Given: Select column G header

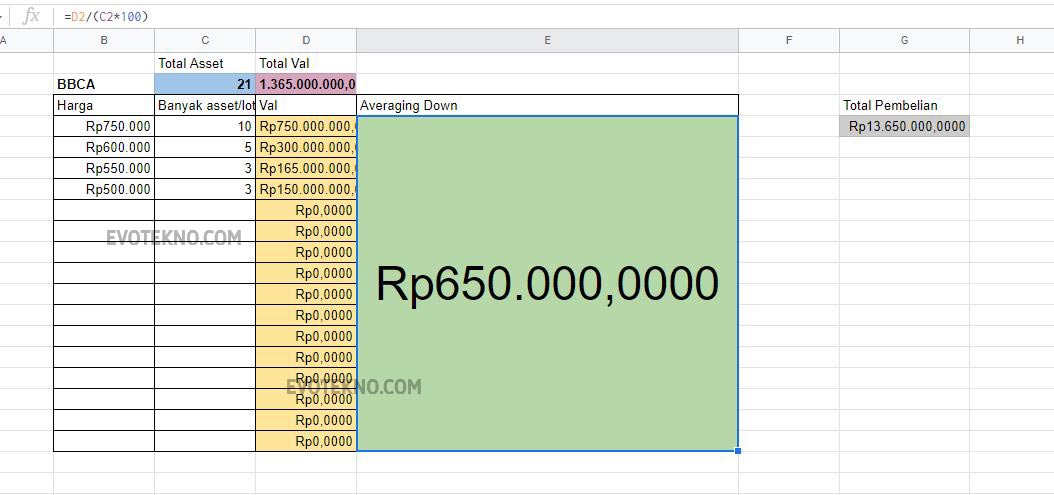Looking at the screenshot, I should [x=904, y=40].
